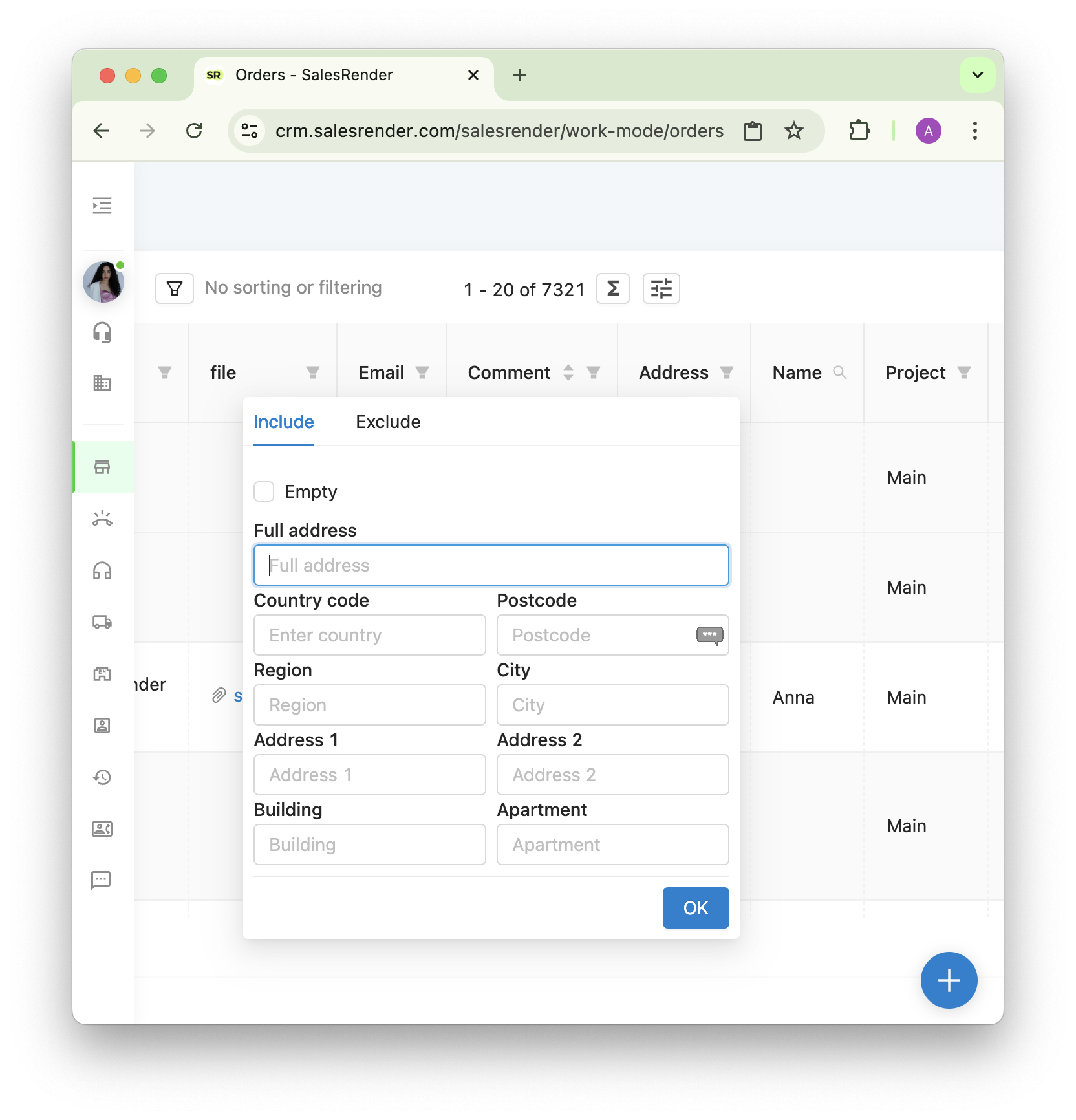
Task: Select the Include tab
Action: point(283,422)
